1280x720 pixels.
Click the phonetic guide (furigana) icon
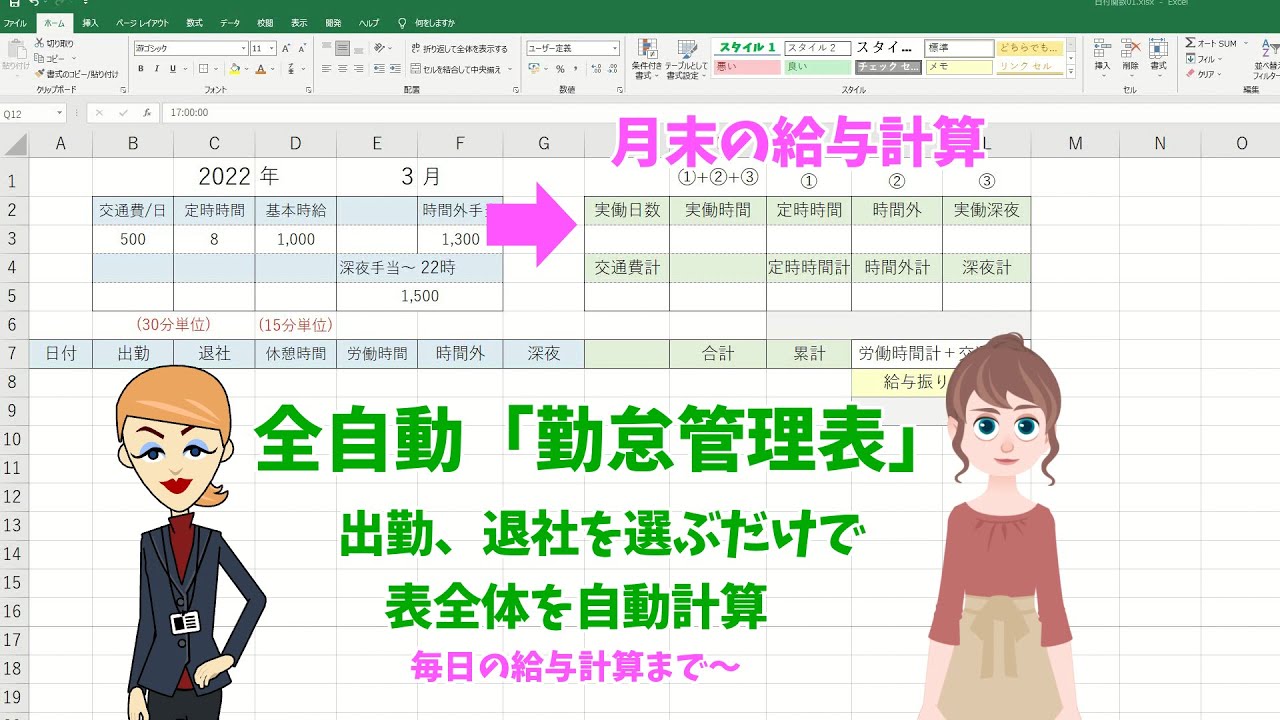pyautogui.click(x=290, y=69)
